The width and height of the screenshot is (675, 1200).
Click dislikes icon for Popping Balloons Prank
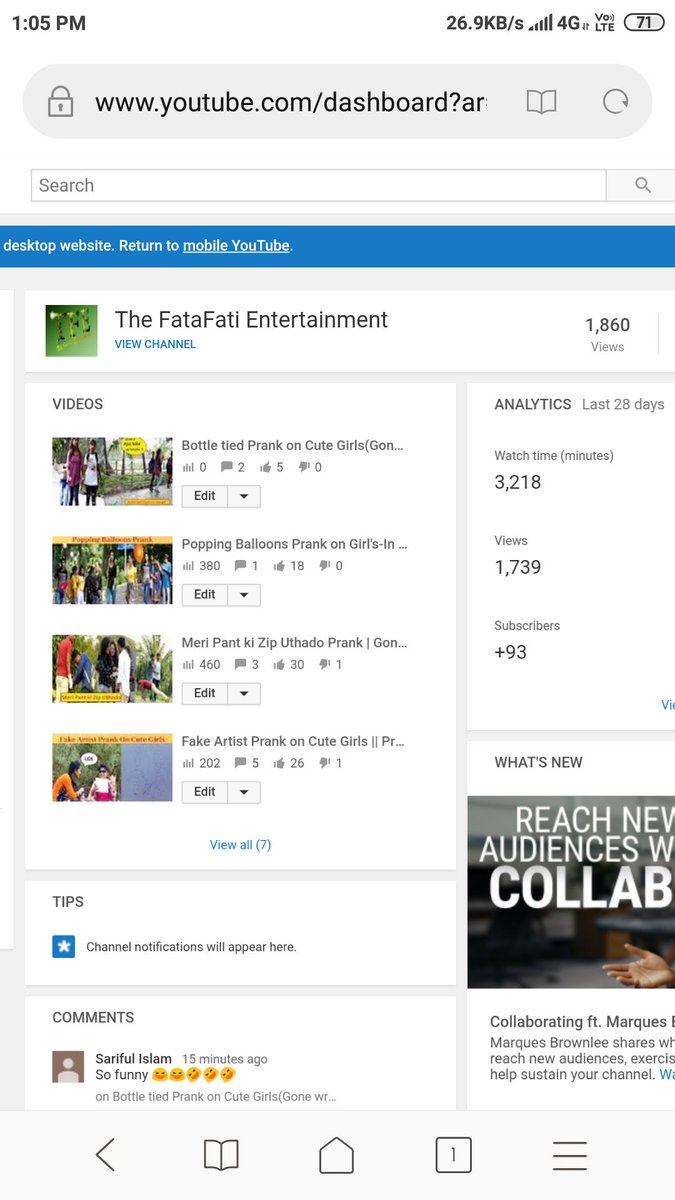pyautogui.click(x=325, y=566)
